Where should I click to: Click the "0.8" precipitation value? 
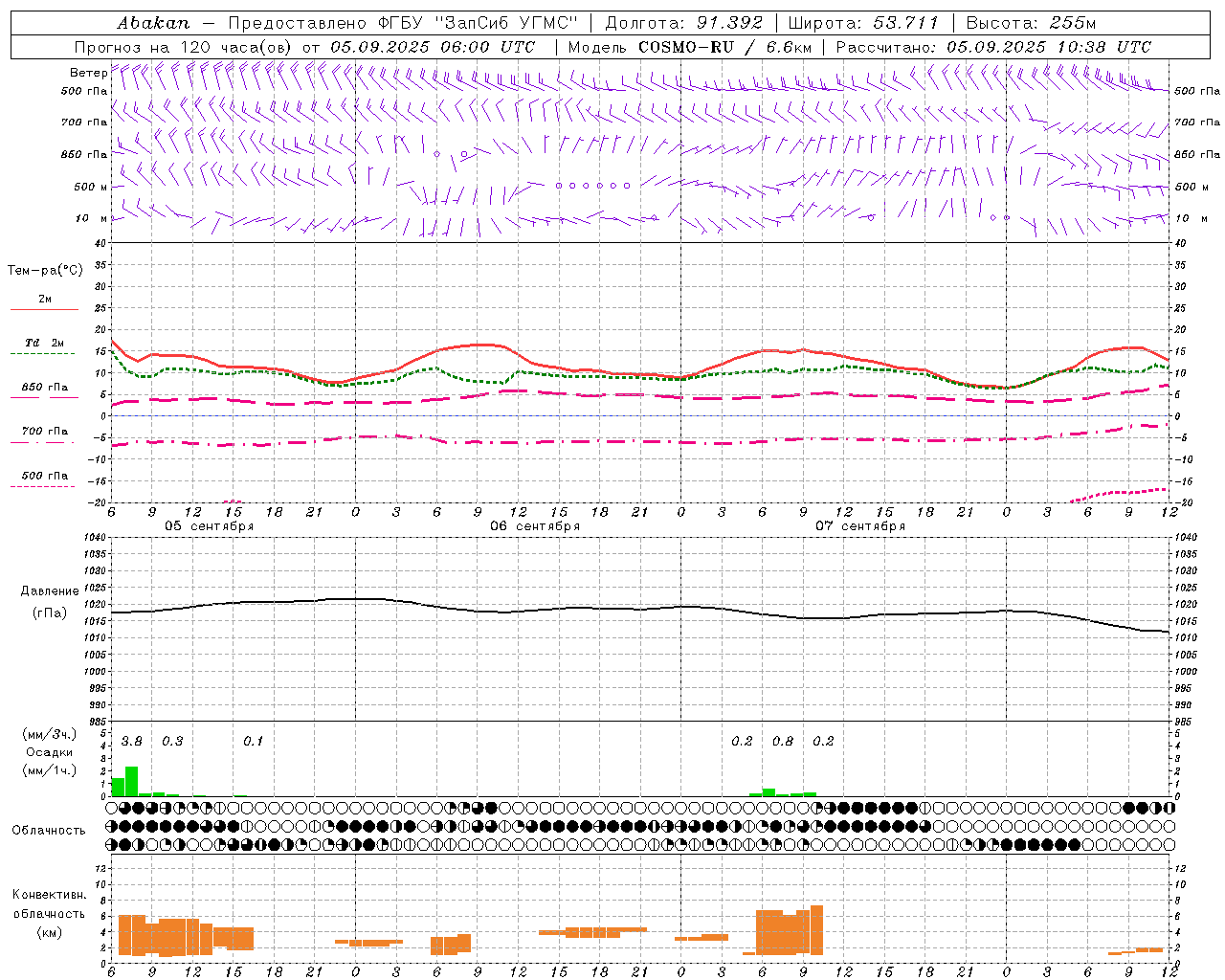(x=783, y=742)
